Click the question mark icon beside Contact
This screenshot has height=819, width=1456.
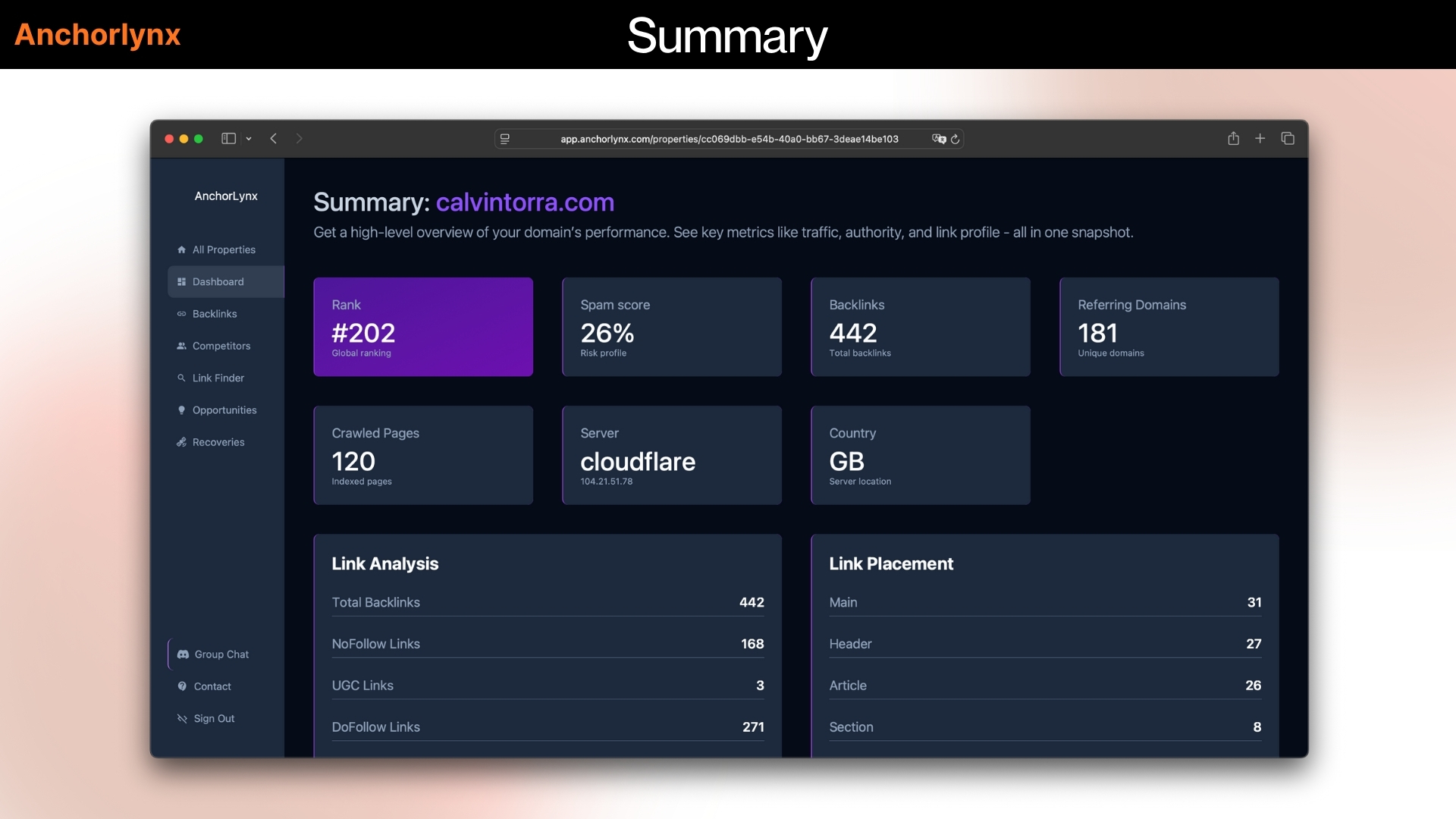click(x=182, y=686)
